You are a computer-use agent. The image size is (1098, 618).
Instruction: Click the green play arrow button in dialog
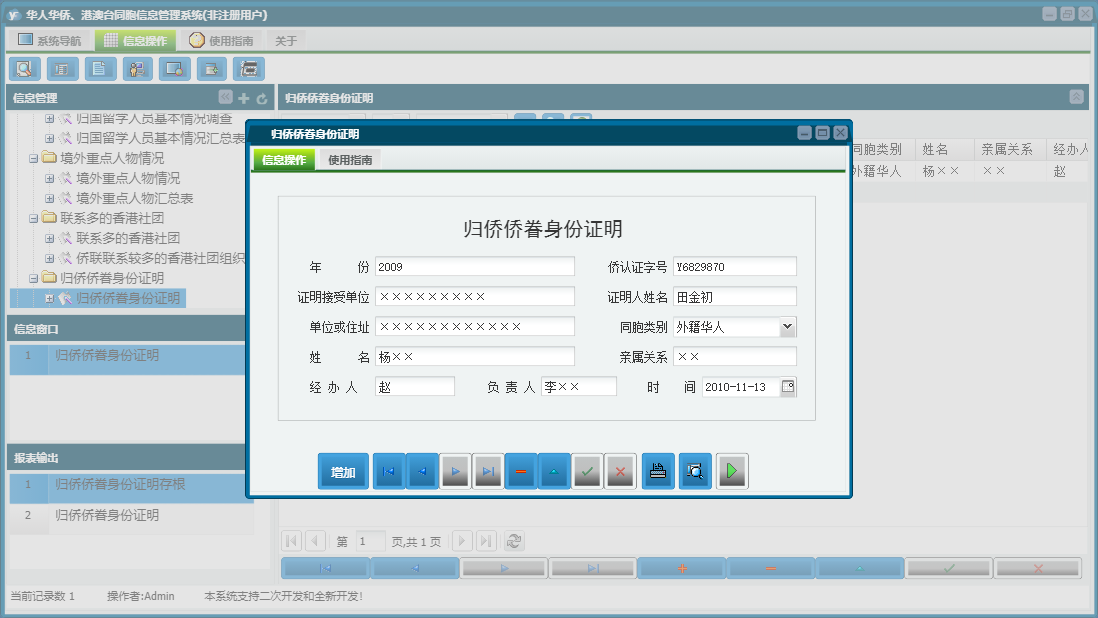coord(732,472)
